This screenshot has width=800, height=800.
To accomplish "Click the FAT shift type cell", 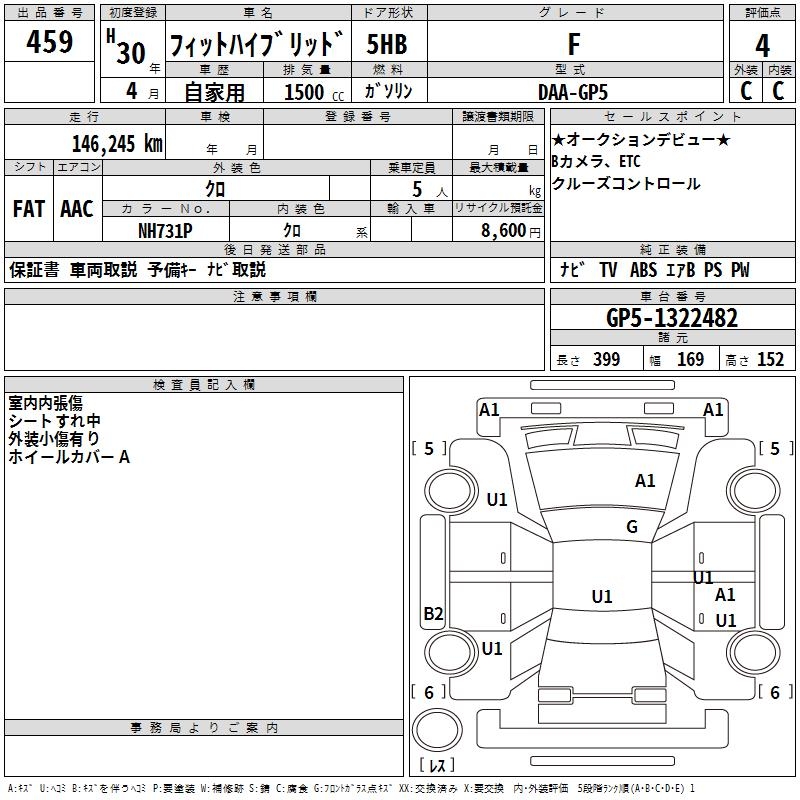I will (28, 209).
